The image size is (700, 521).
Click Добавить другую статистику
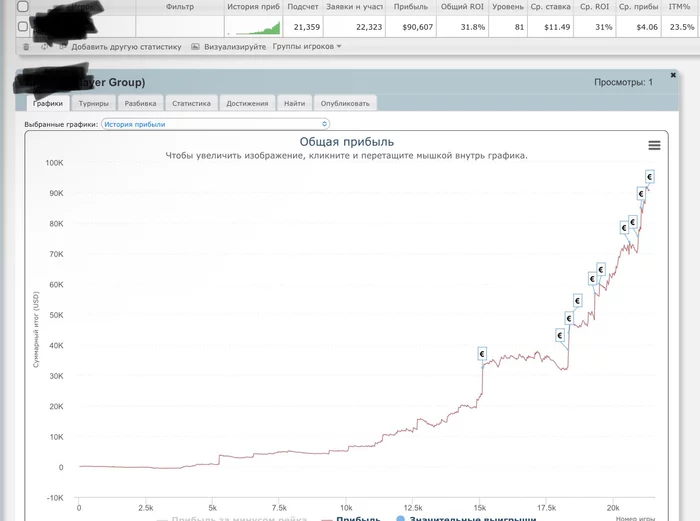[x=126, y=46]
